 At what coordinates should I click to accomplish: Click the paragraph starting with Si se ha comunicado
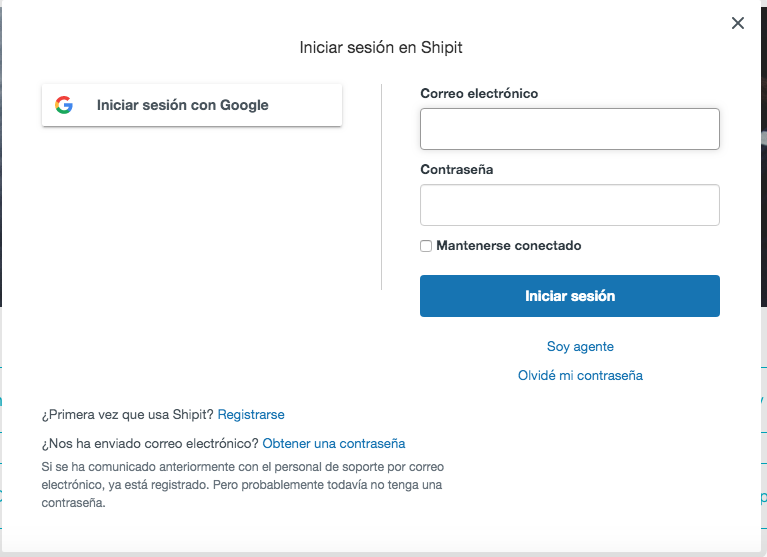coord(243,485)
